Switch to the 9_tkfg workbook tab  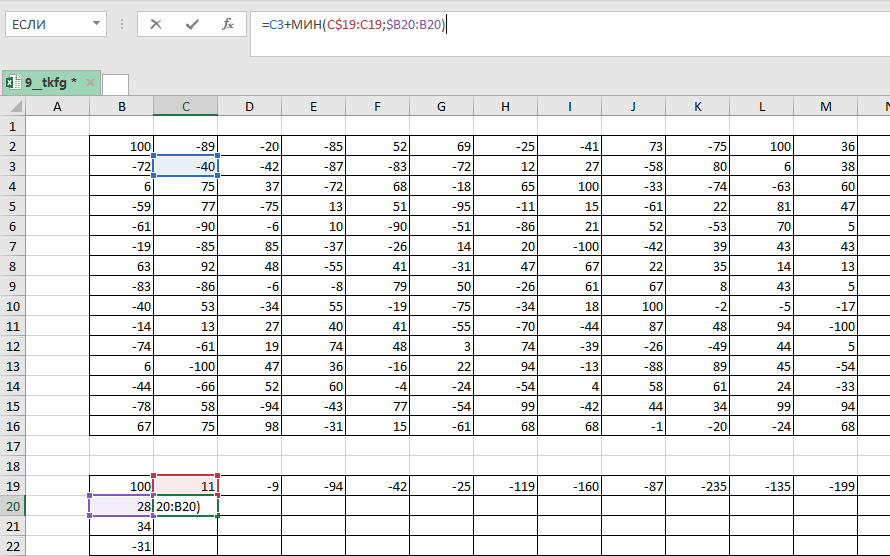click(x=50, y=82)
